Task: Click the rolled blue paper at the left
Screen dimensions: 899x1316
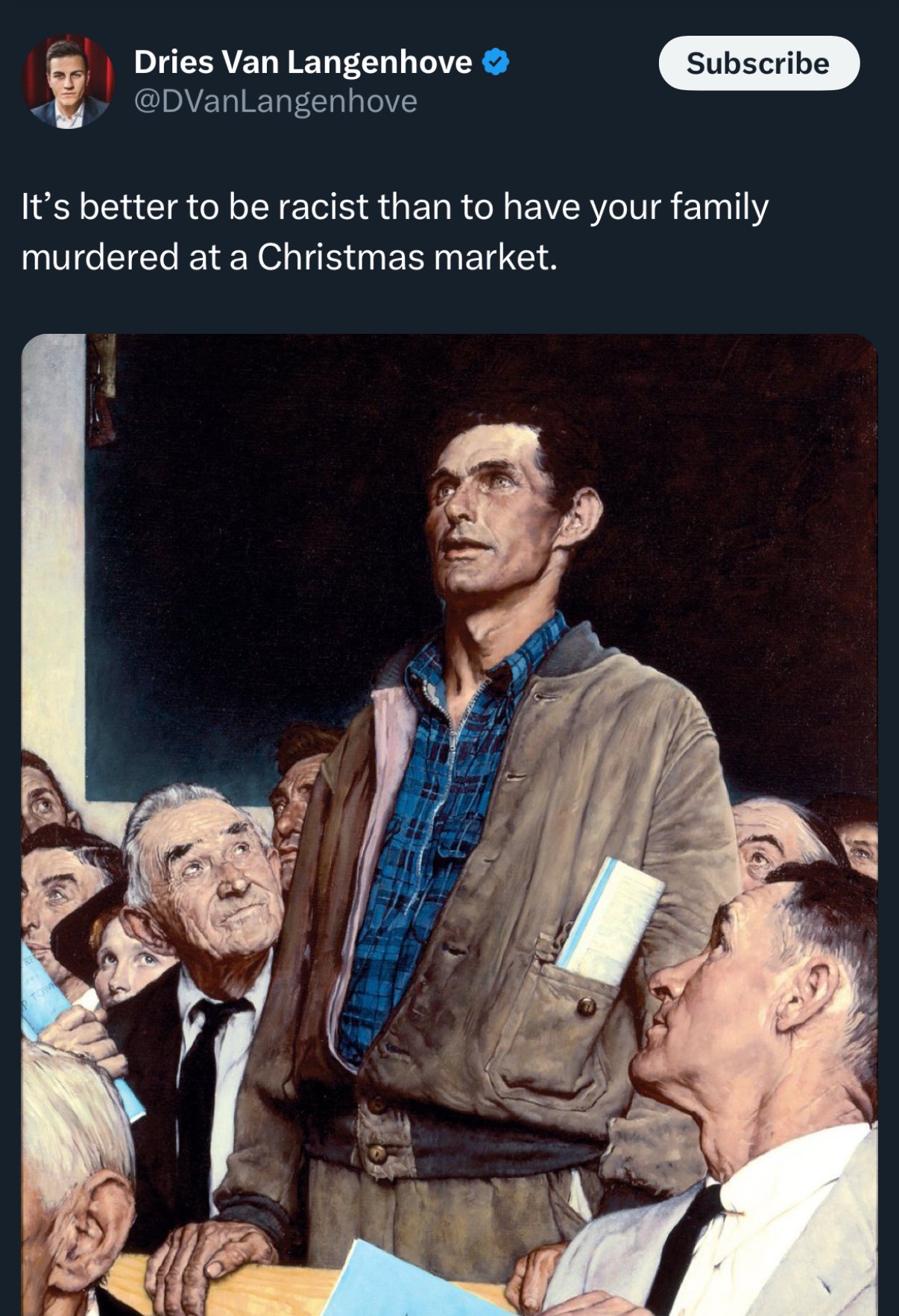Action: [75, 1028]
